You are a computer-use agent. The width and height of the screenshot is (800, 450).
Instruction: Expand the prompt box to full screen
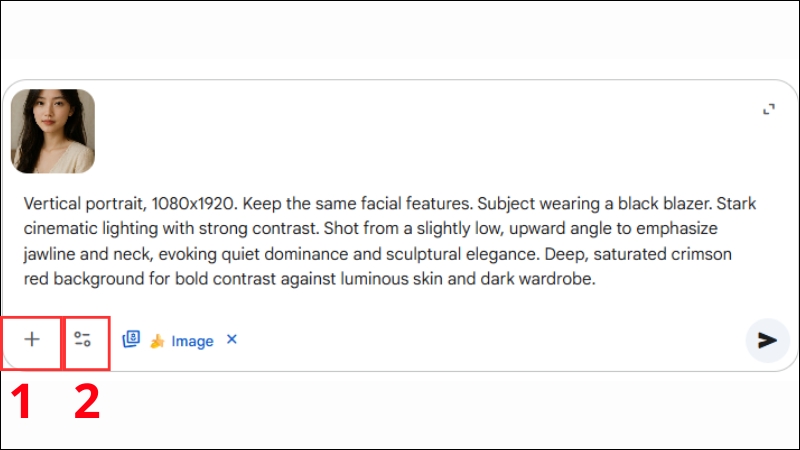pos(768,110)
